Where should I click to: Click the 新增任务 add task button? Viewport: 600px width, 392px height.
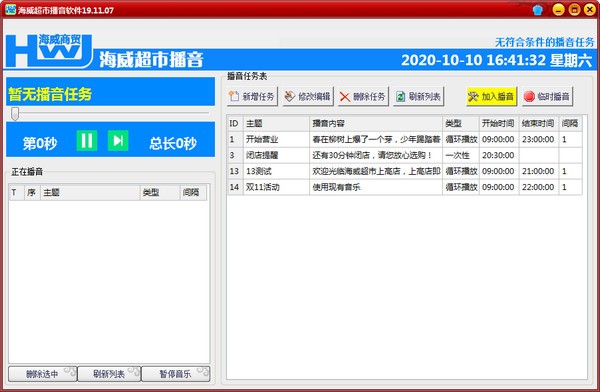pos(252,96)
